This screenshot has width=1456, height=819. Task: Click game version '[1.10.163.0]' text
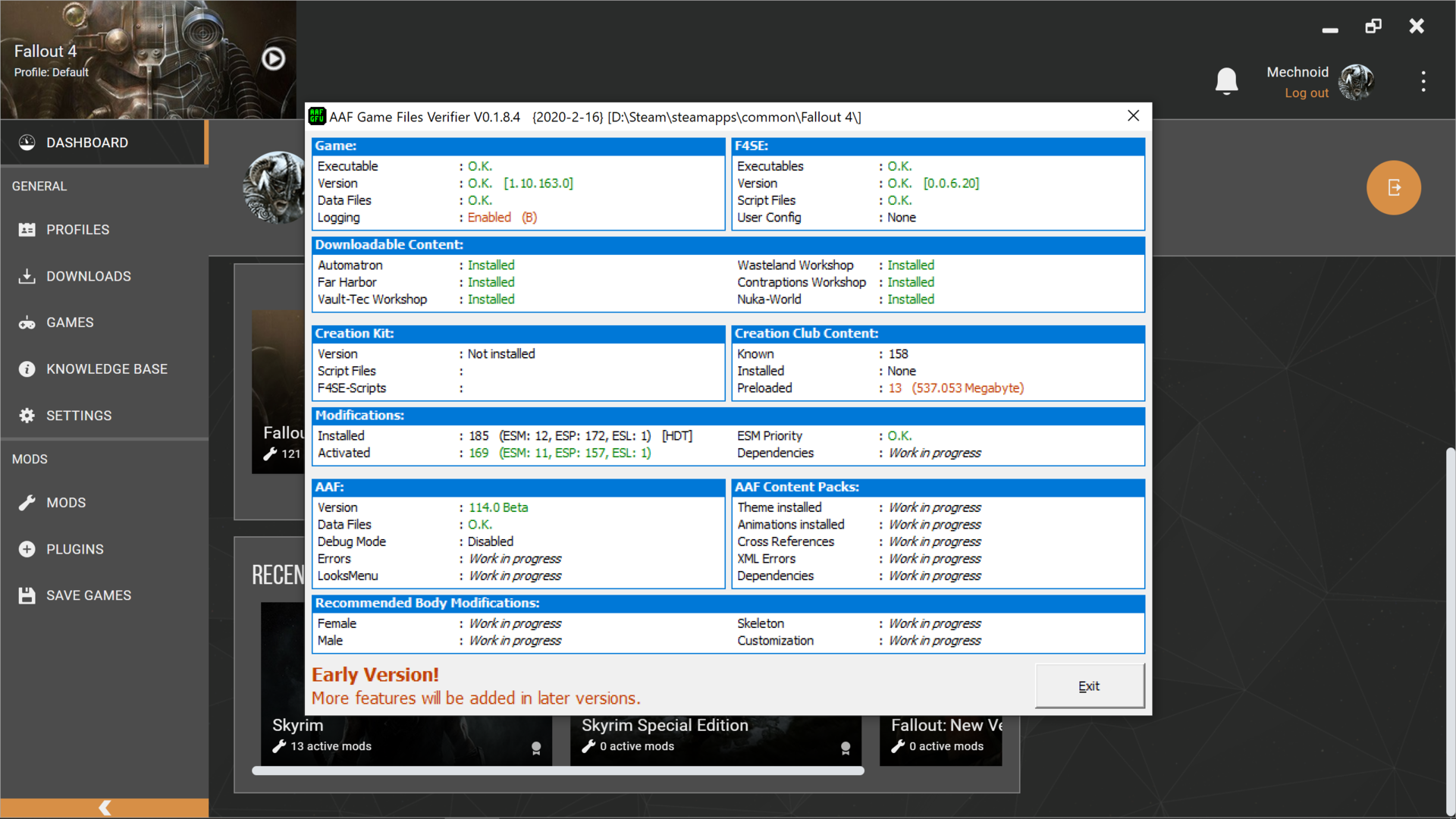pyautogui.click(x=538, y=184)
